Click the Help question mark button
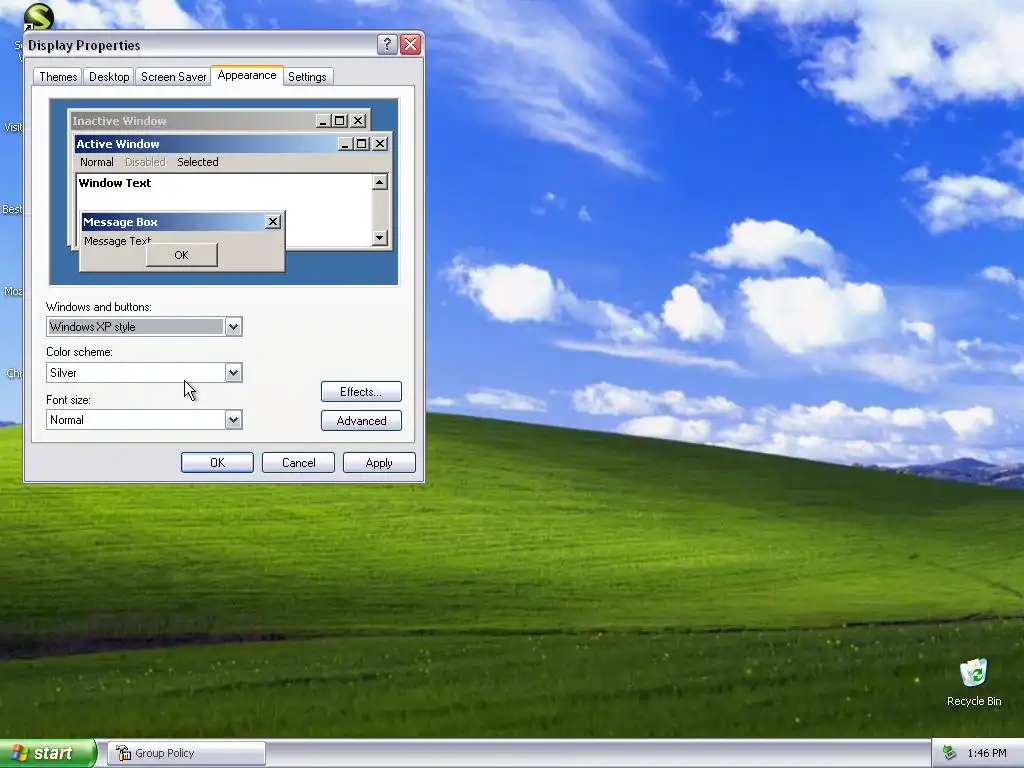 tap(387, 44)
